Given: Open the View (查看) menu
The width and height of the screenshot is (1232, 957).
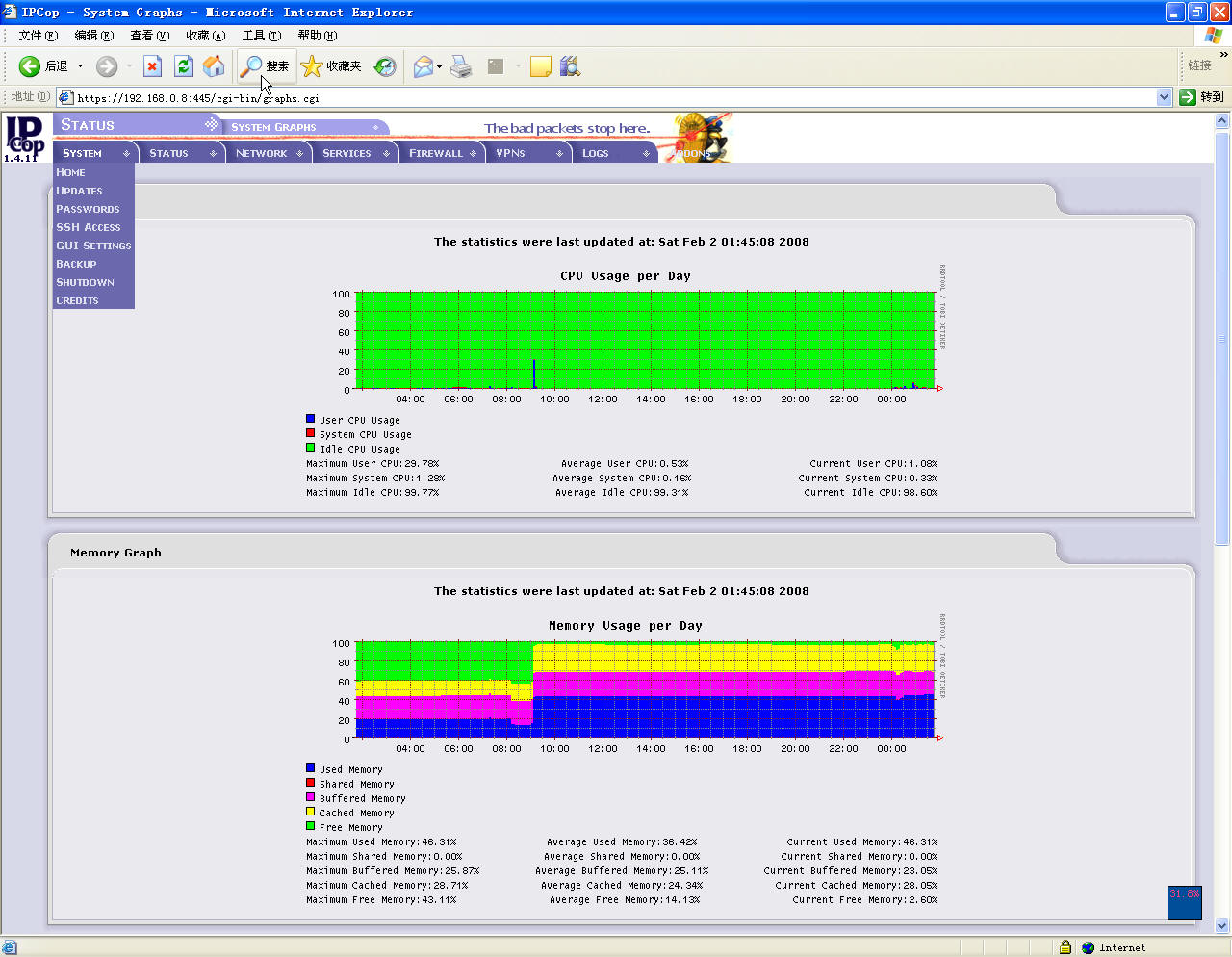Looking at the screenshot, I should point(150,36).
